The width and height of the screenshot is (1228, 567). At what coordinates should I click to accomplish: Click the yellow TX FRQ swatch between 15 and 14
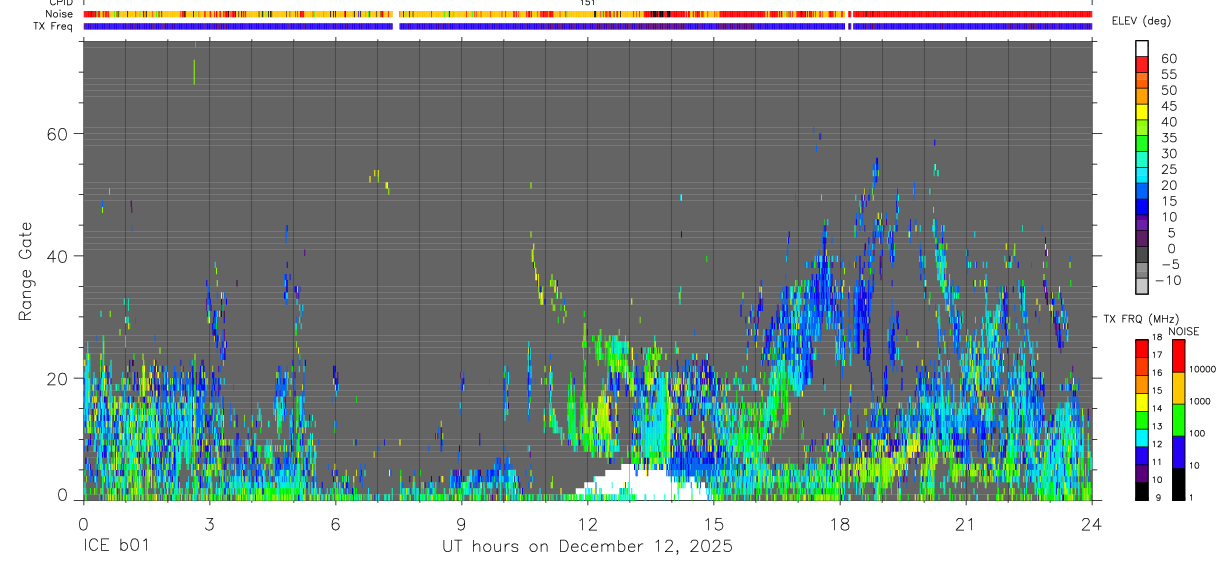(1142, 402)
